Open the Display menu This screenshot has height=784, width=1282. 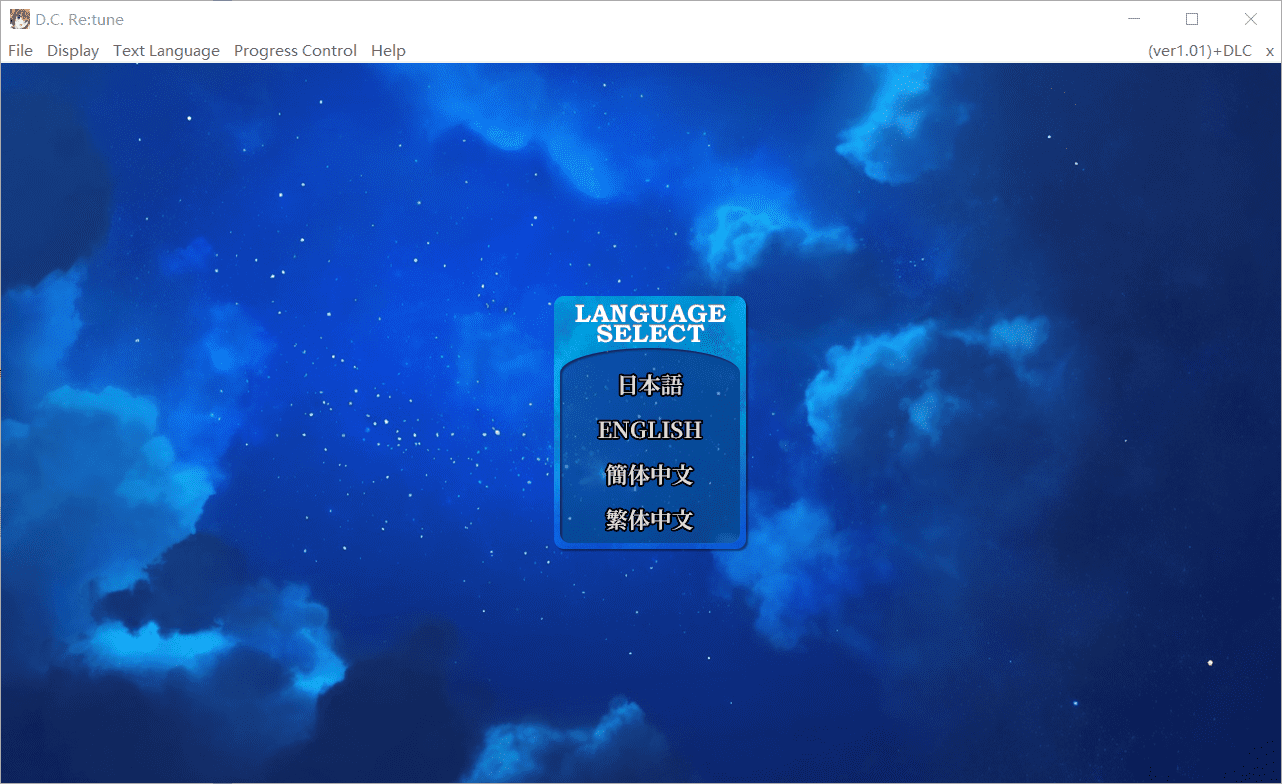pos(73,50)
